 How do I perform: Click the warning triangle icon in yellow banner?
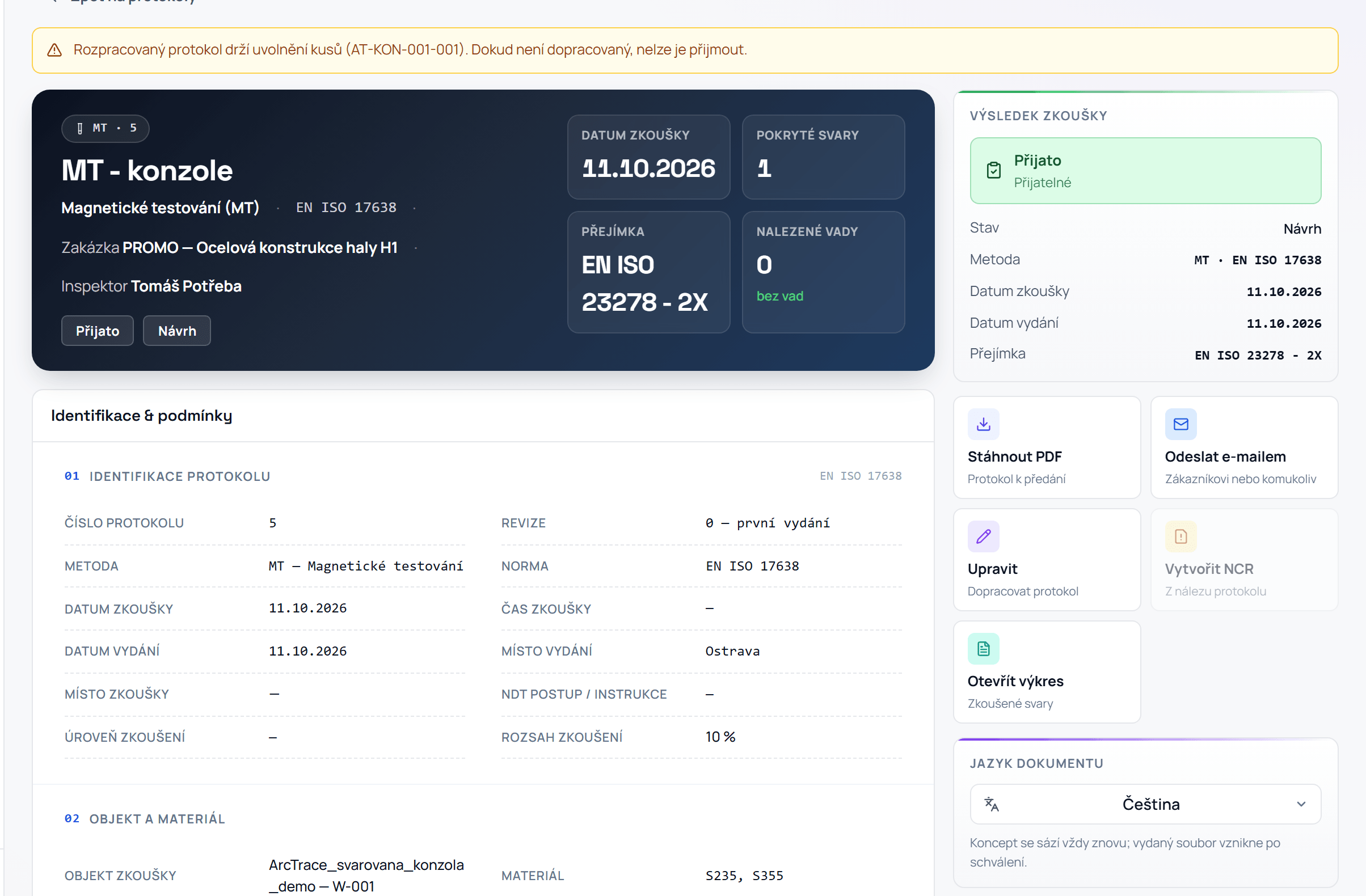tap(54, 50)
